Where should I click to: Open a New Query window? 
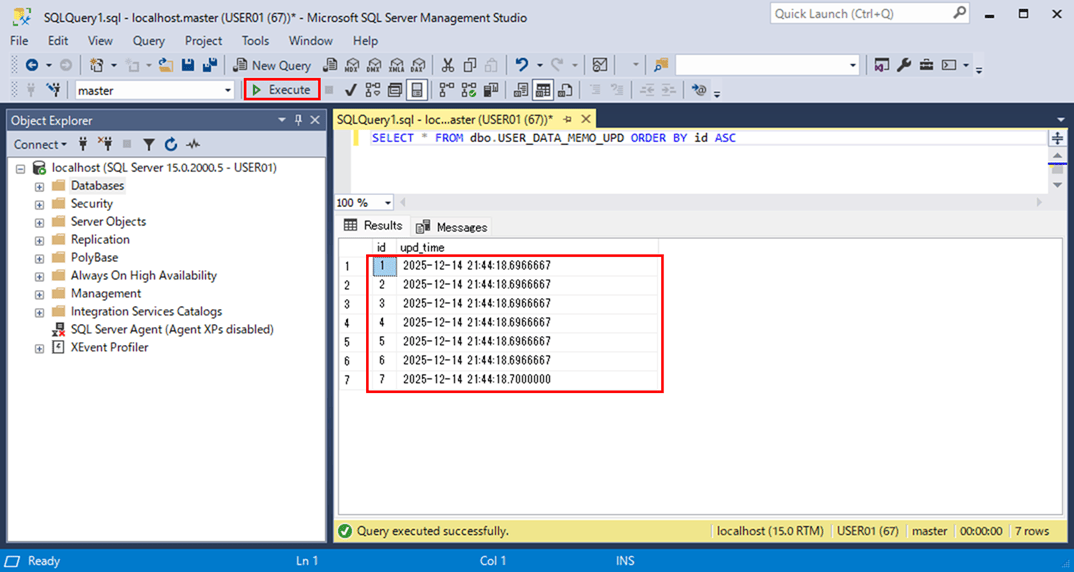[271, 65]
